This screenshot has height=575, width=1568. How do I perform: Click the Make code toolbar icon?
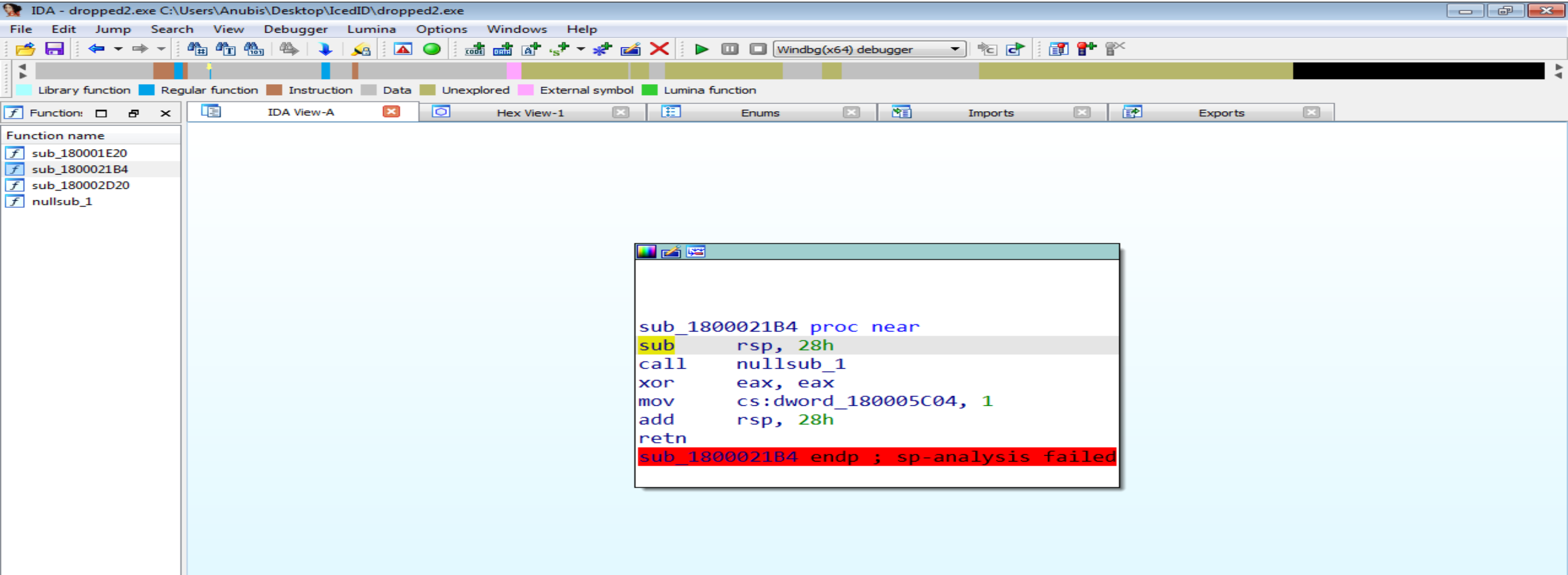point(474,49)
